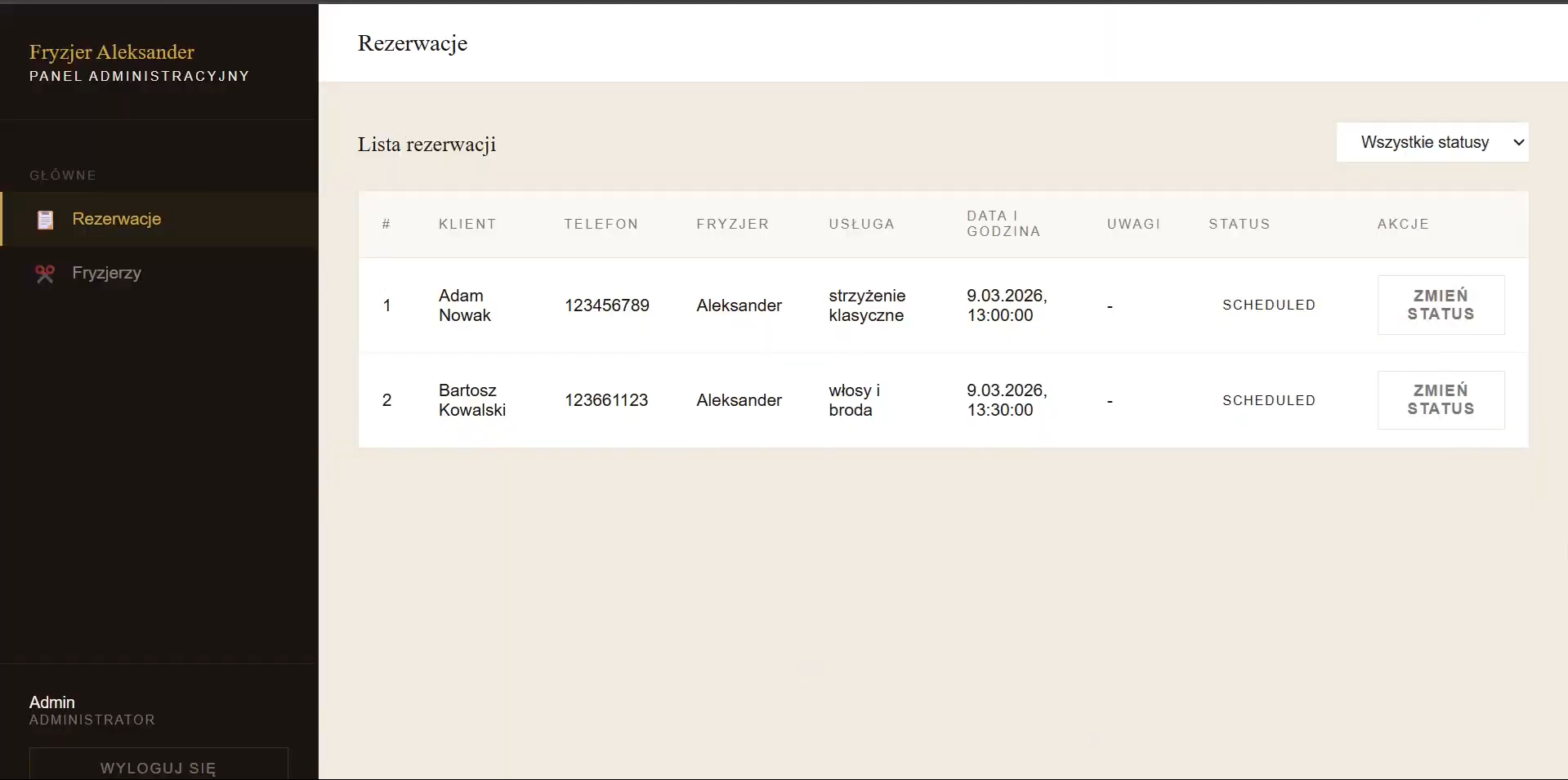Click SCHEDULED status in Adam Nowak's row
The width and height of the screenshot is (1568, 780).
[x=1269, y=305]
